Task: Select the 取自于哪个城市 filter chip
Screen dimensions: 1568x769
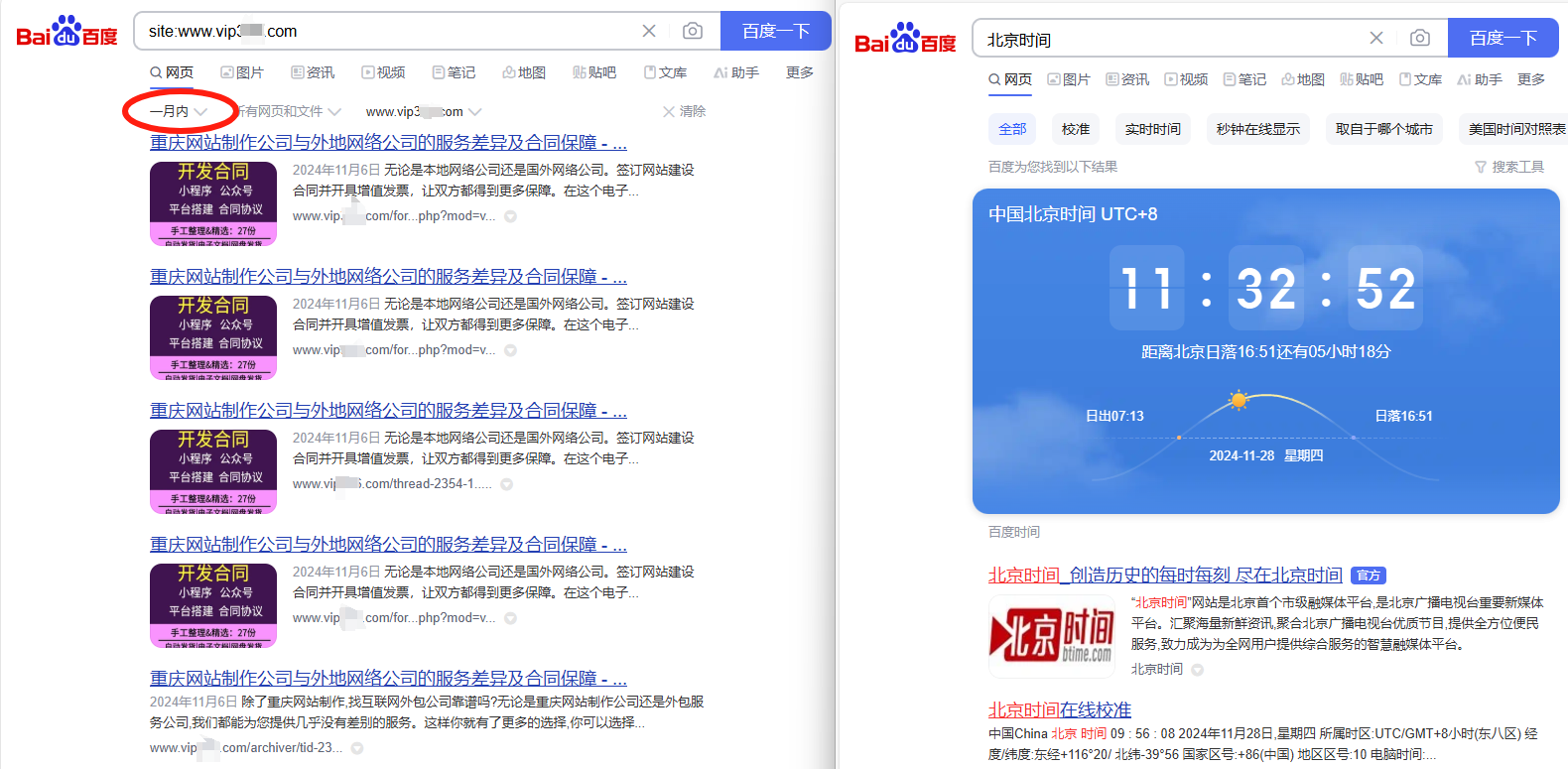Action: pos(1384,129)
